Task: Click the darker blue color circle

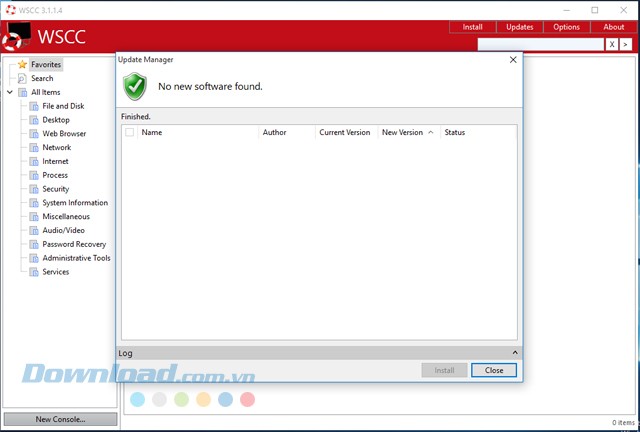Action: pyautogui.click(x=225, y=399)
